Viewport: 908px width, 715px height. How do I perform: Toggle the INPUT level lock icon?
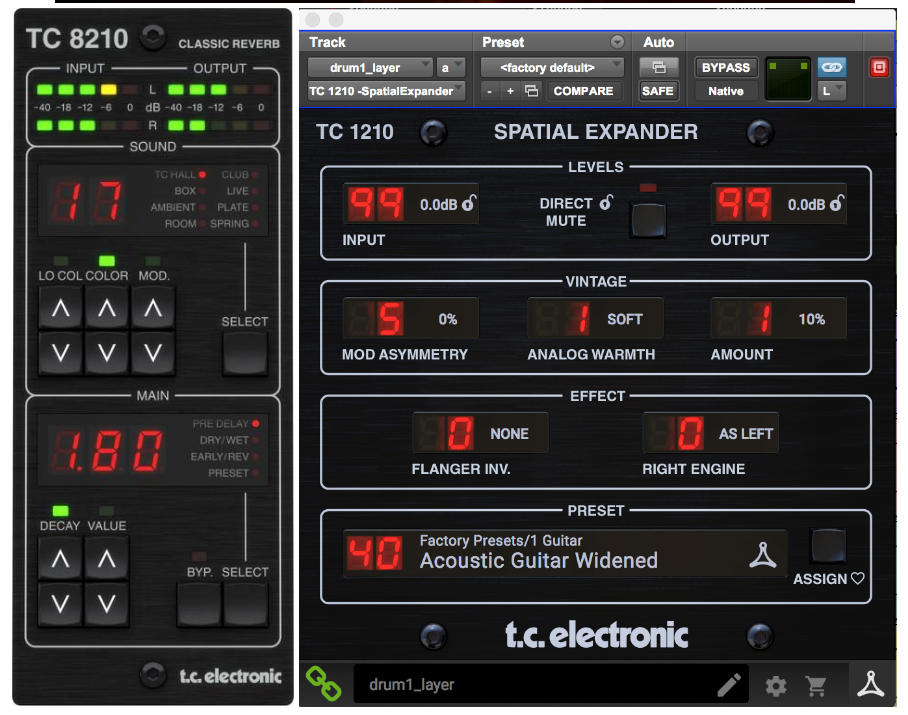click(x=469, y=203)
